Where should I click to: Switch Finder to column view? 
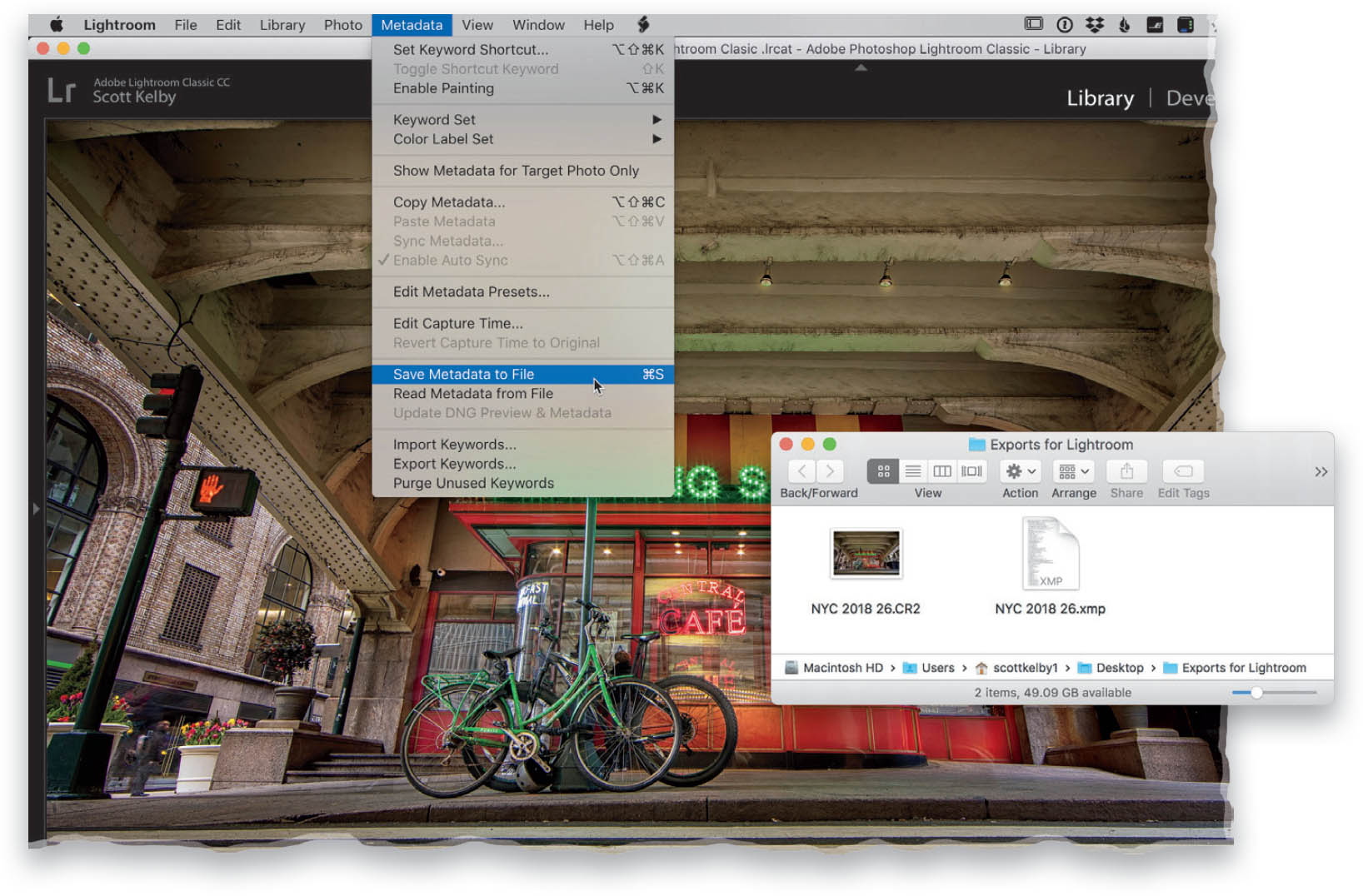[942, 471]
